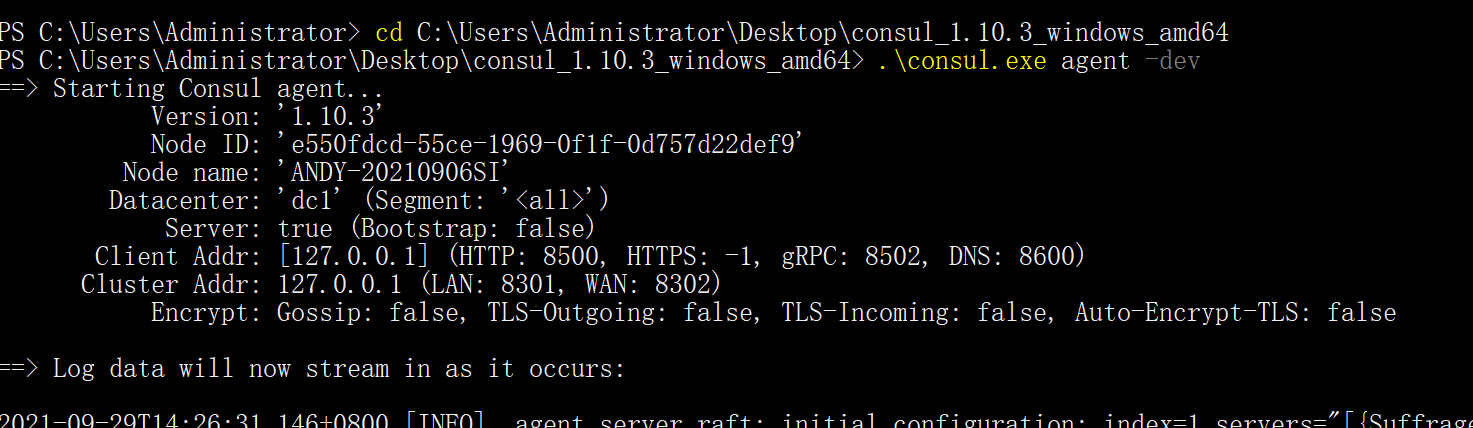Click the 'Server: true' value
This screenshot has width=1473, height=428.
[304, 229]
